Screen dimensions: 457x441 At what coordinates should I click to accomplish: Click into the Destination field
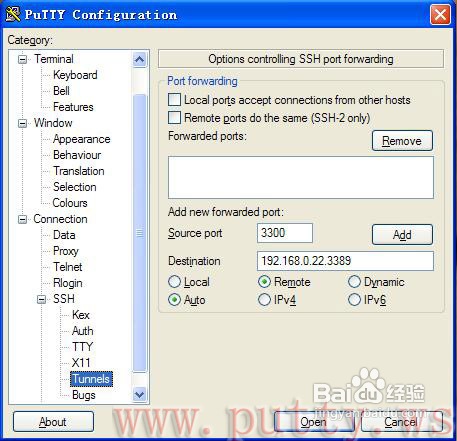coord(345,261)
